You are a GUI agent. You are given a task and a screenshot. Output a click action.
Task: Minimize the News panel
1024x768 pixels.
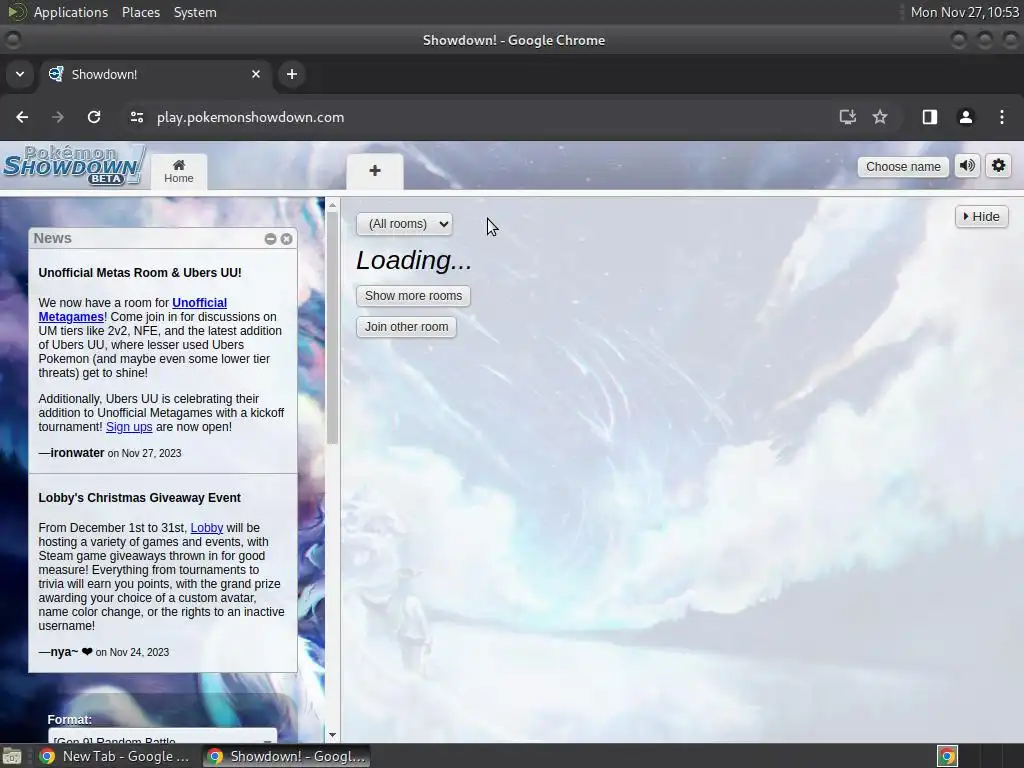pos(270,239)
